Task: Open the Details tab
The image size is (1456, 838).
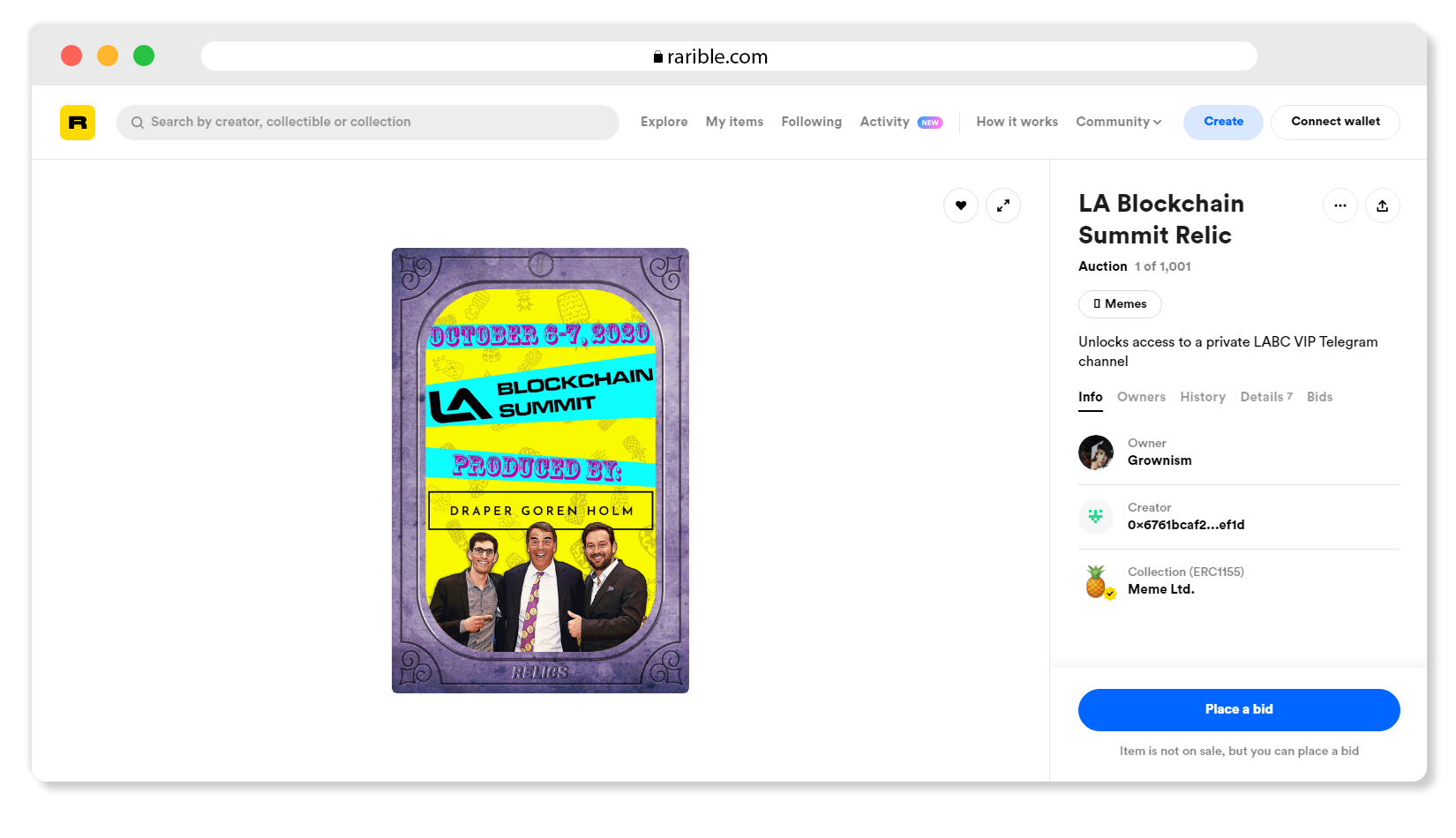Action: click(1266, 397)
